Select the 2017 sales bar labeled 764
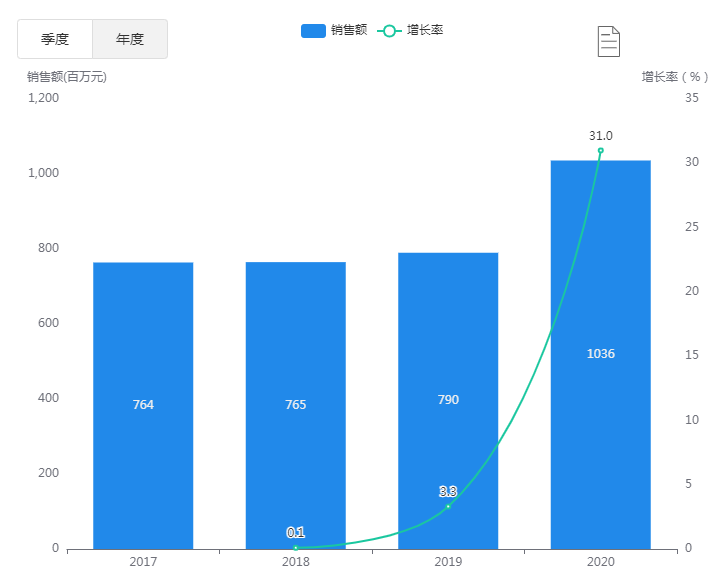This screenshot has width=727, height=575. click(143, 406)
